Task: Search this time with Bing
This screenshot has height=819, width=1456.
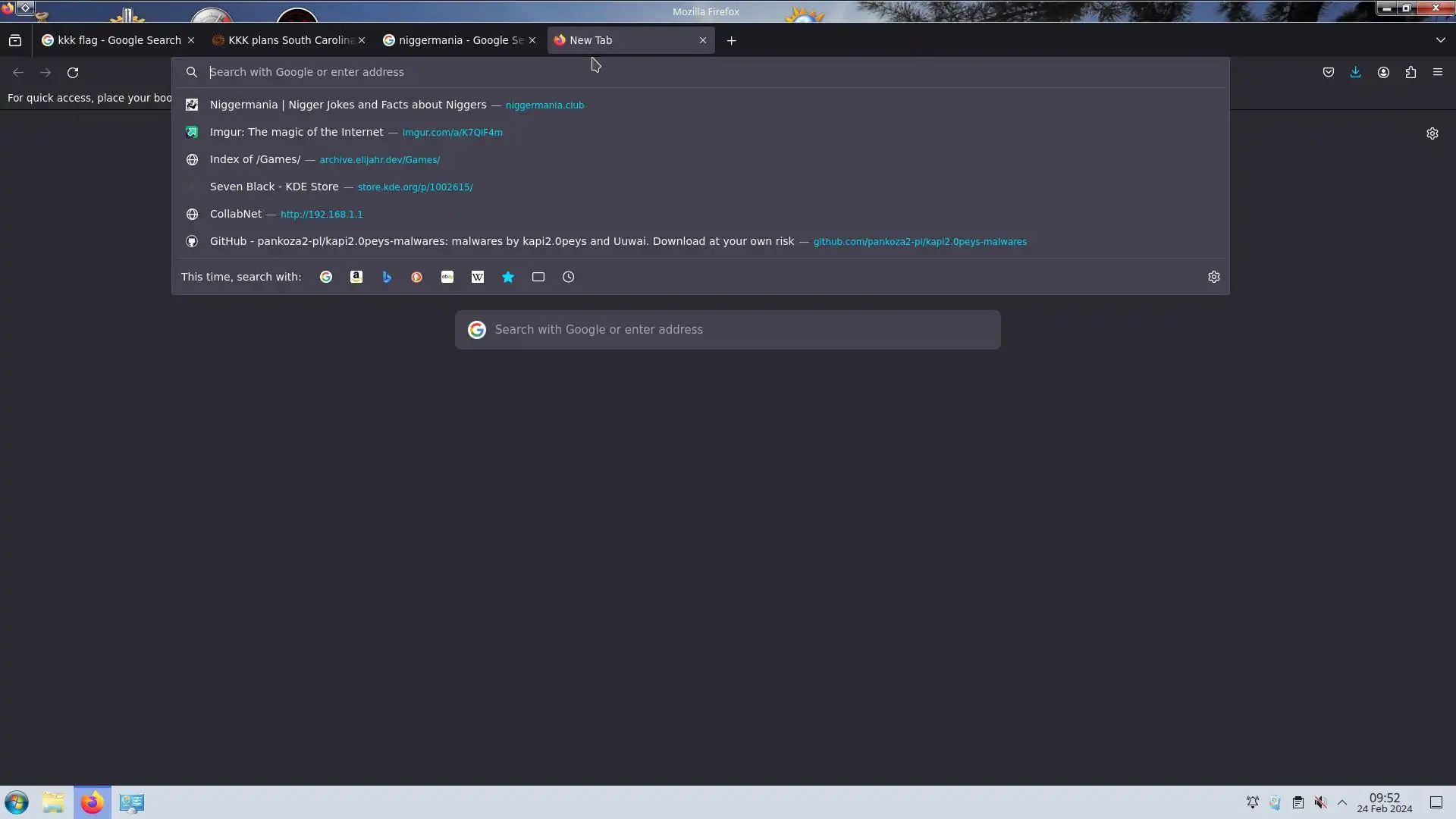Action: 387,278
